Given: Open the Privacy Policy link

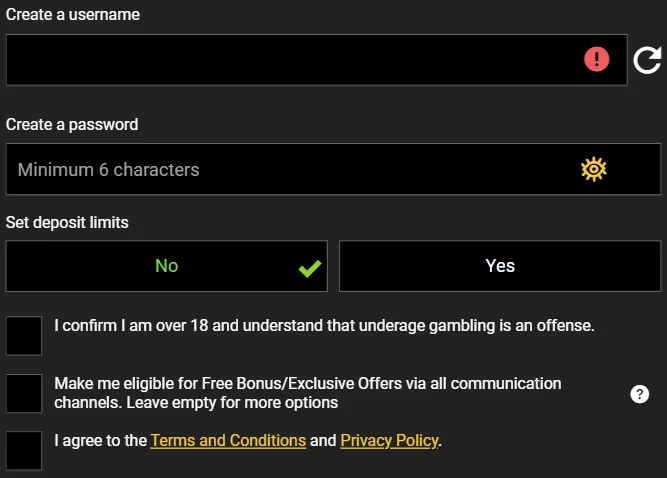Looking at the screenshot, I should click(x=389, y=440).
